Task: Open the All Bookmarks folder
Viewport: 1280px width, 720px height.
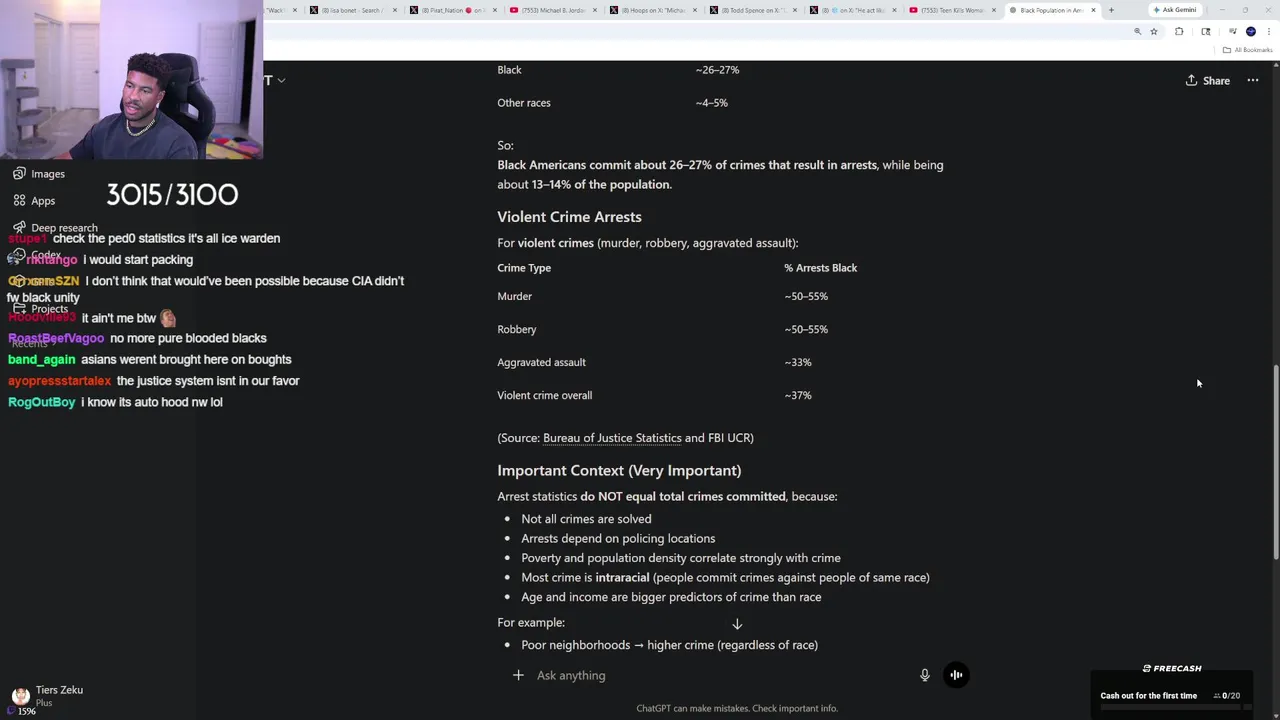Action: 1246,50
